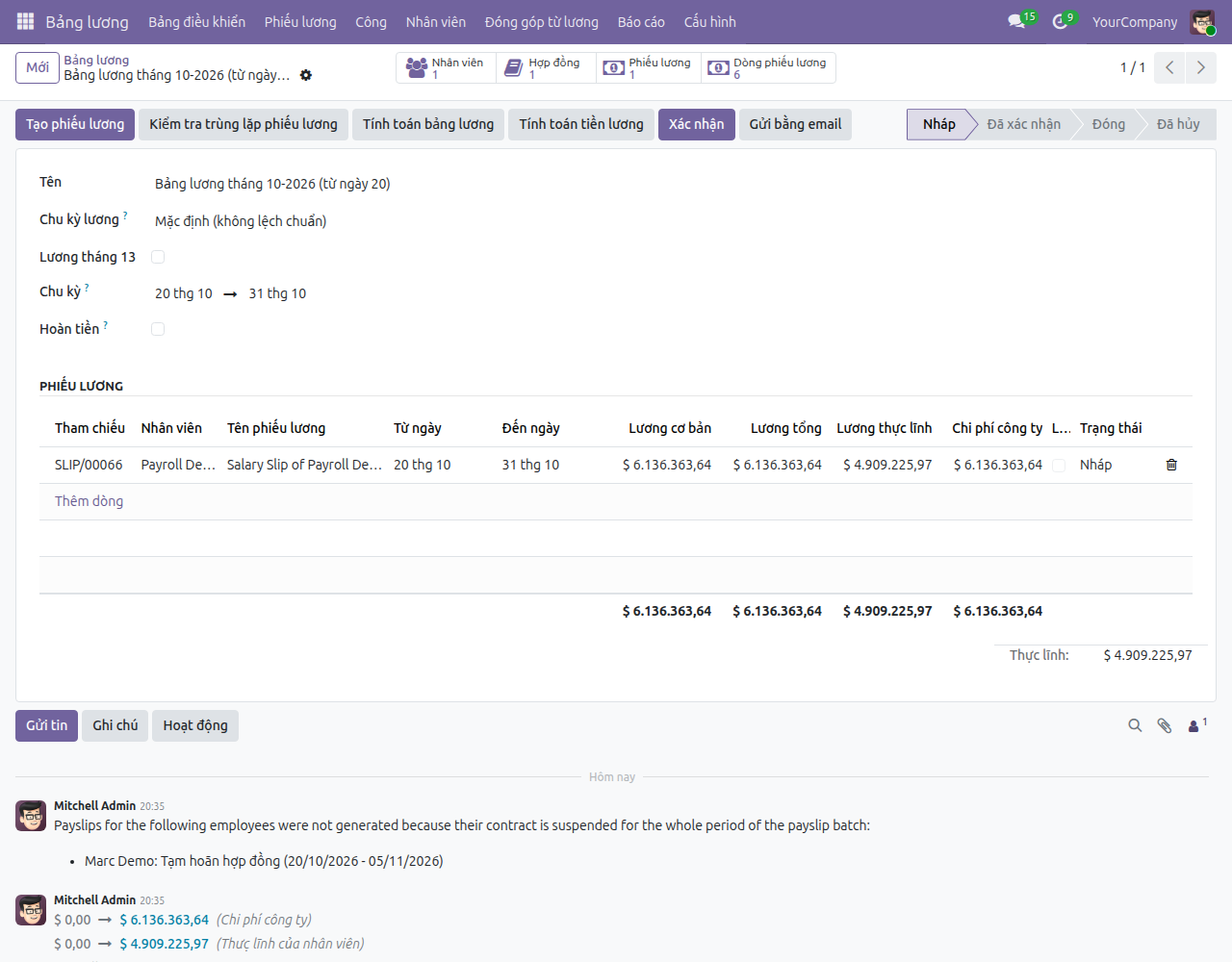Screen dimensions: 1232x962
Task: Switch to the Ghi chú chatter tab
Action: [x=115, y=725]
